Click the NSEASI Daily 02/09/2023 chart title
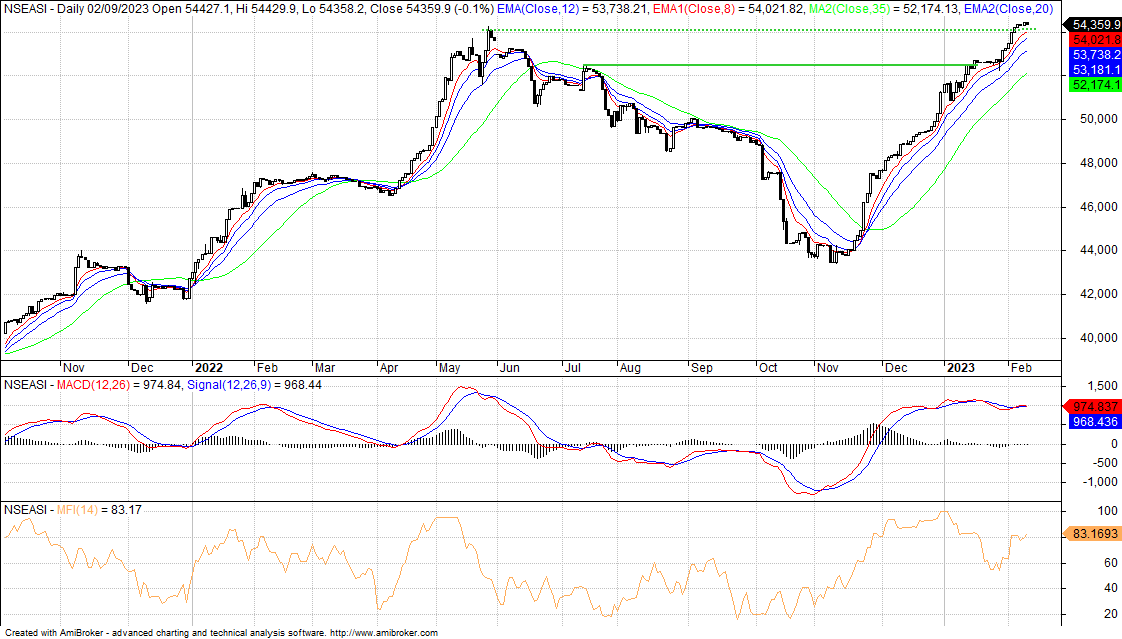The height and width of the screenshot is (639, 1122). (x=248, y=9)
